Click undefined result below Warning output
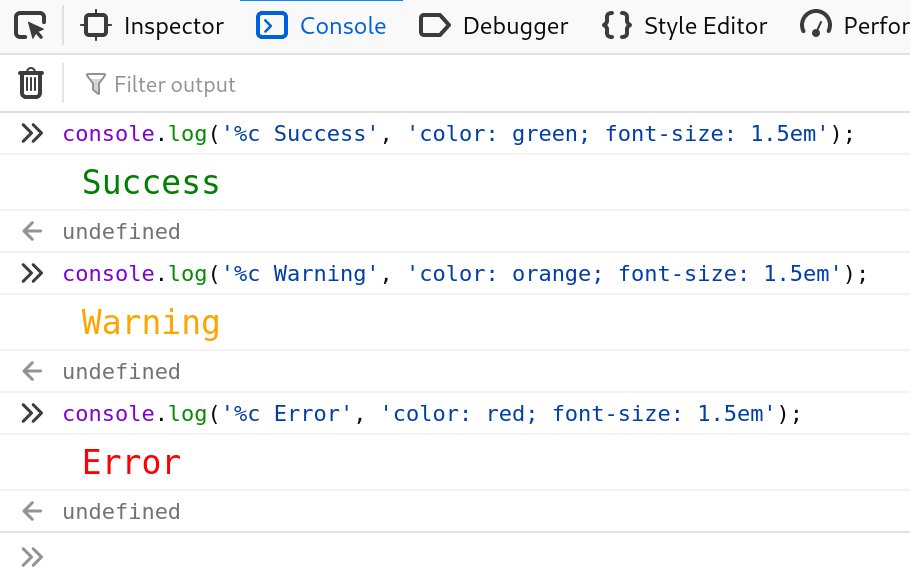The height and width of the screenshot is (567, 910). click(121, 371)
